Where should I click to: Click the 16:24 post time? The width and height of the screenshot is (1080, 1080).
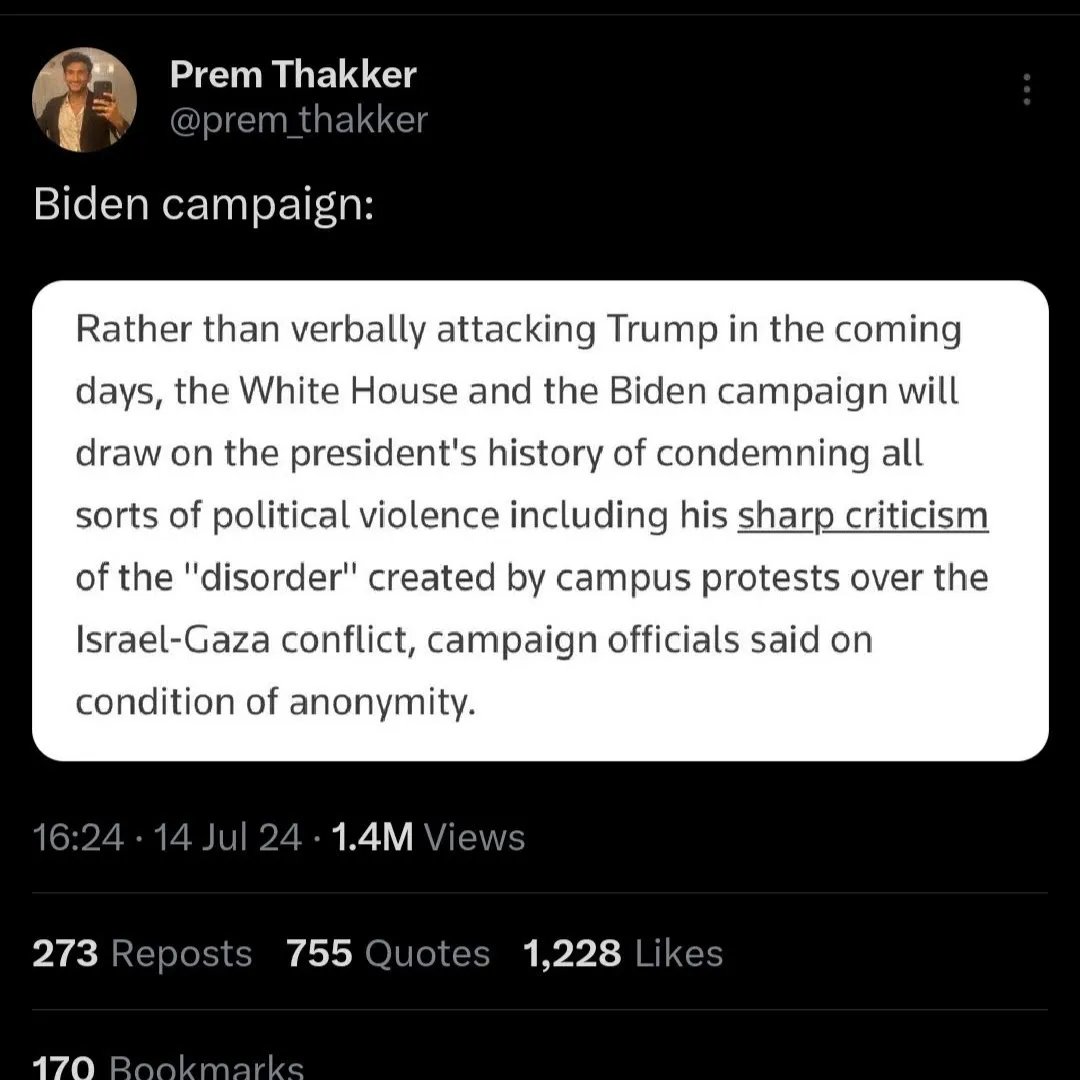pyautogui.click(x=78, y=837)
